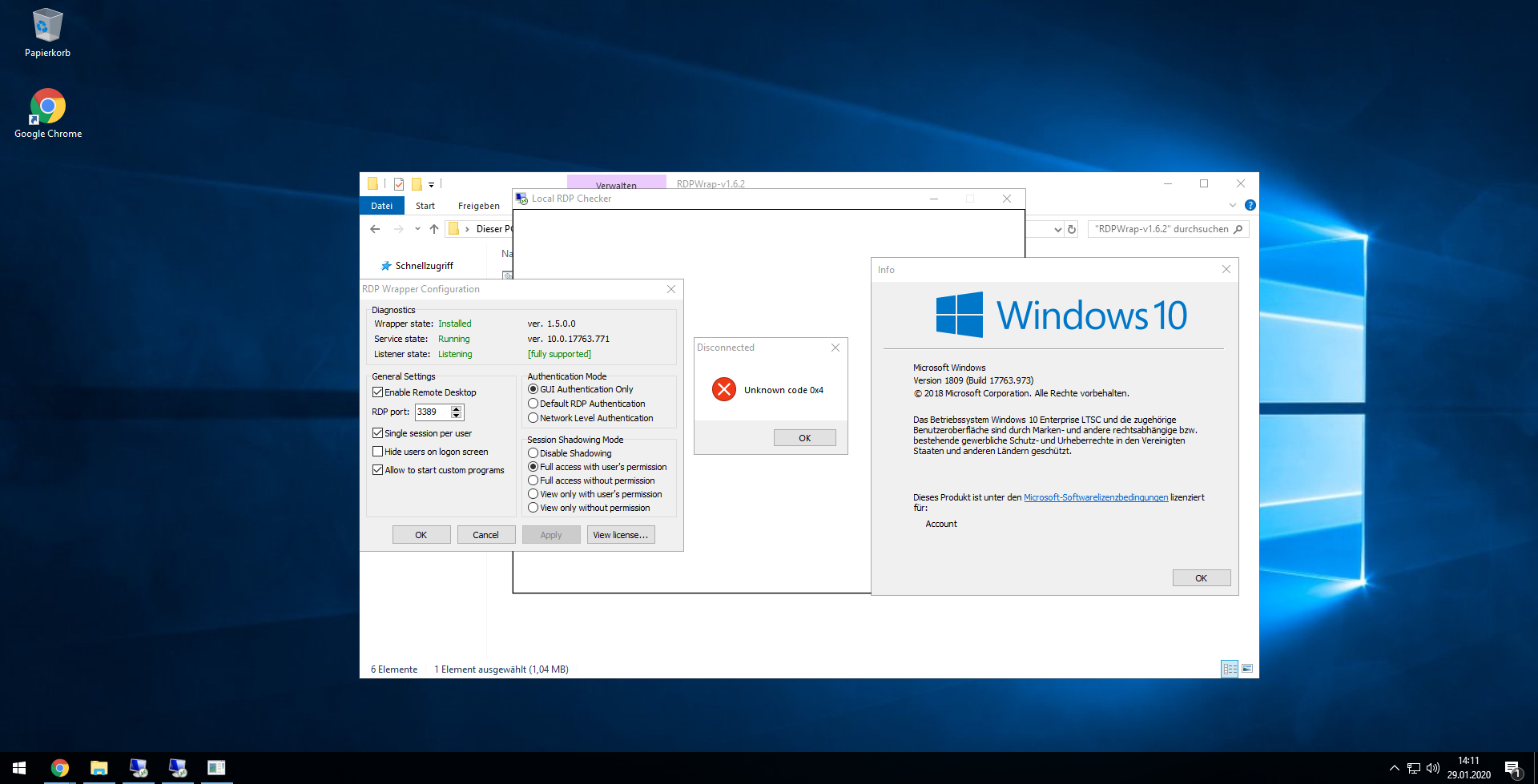
Task: Click the network tray icon
Action: [x=1414, y=768]
